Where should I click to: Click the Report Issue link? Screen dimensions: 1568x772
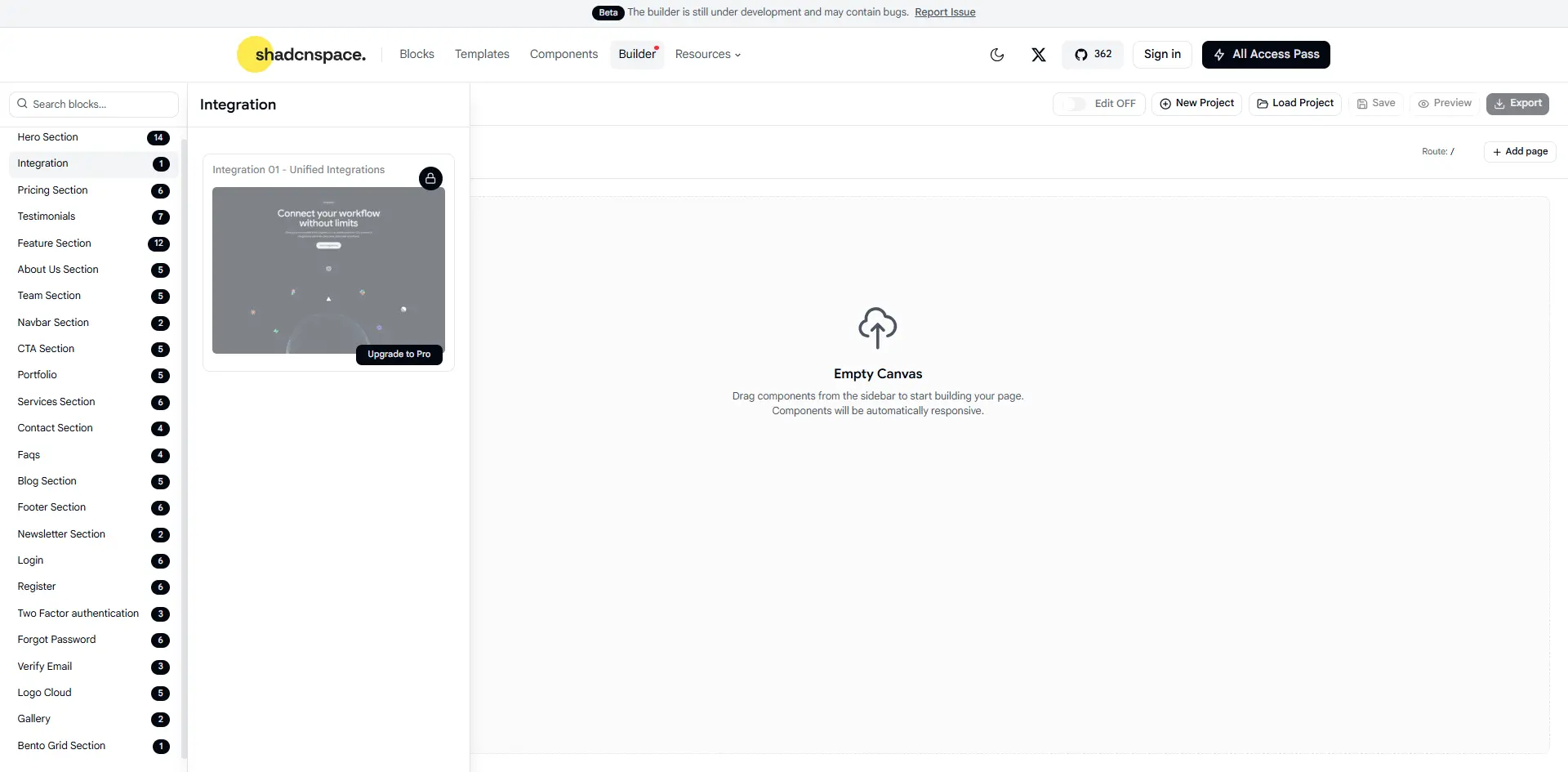tap(945, 12)
